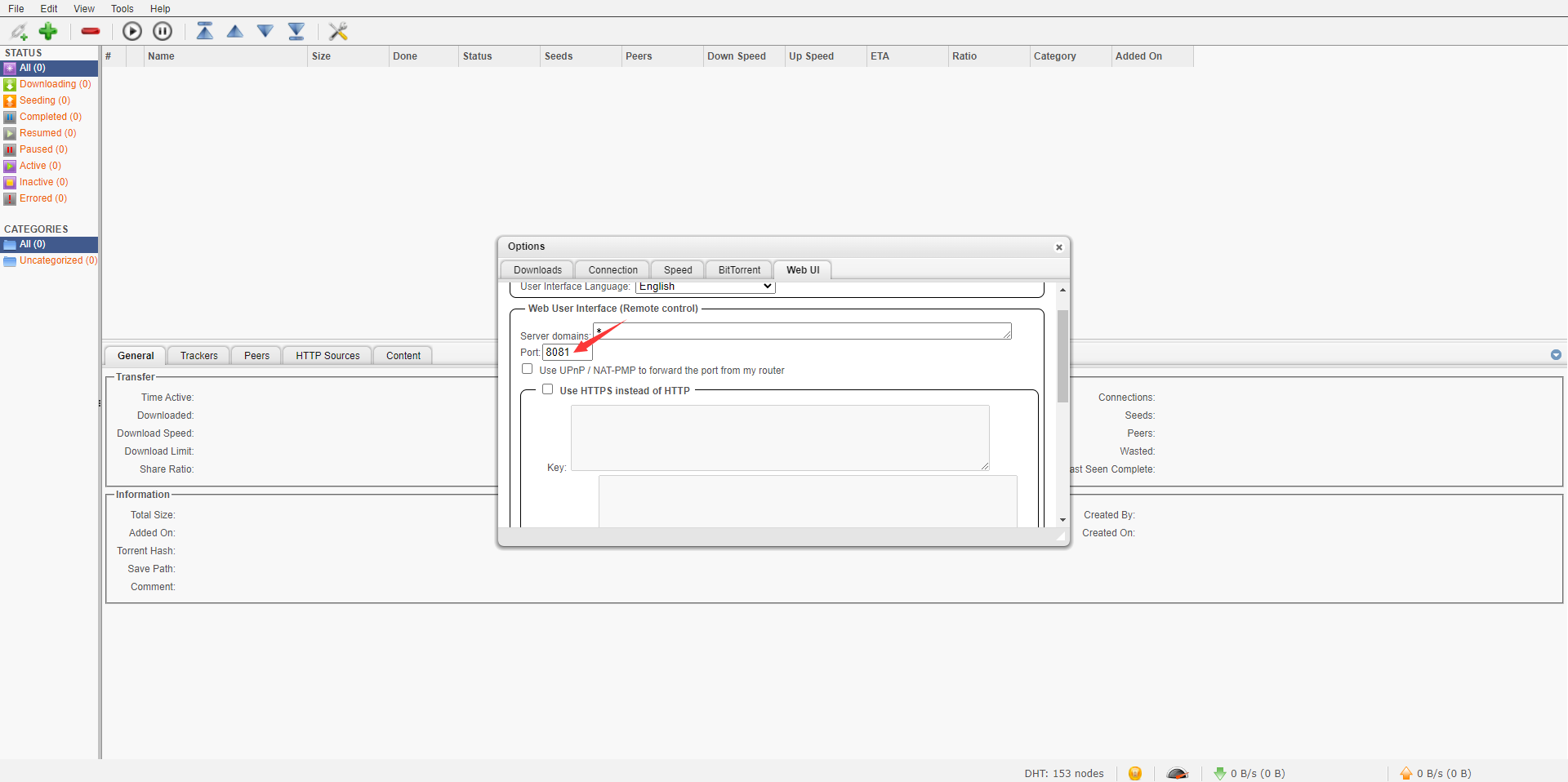1568x782 pixels.
Task: Click scroll up arrow in Options dialog
Action: tap(1062, 290)
